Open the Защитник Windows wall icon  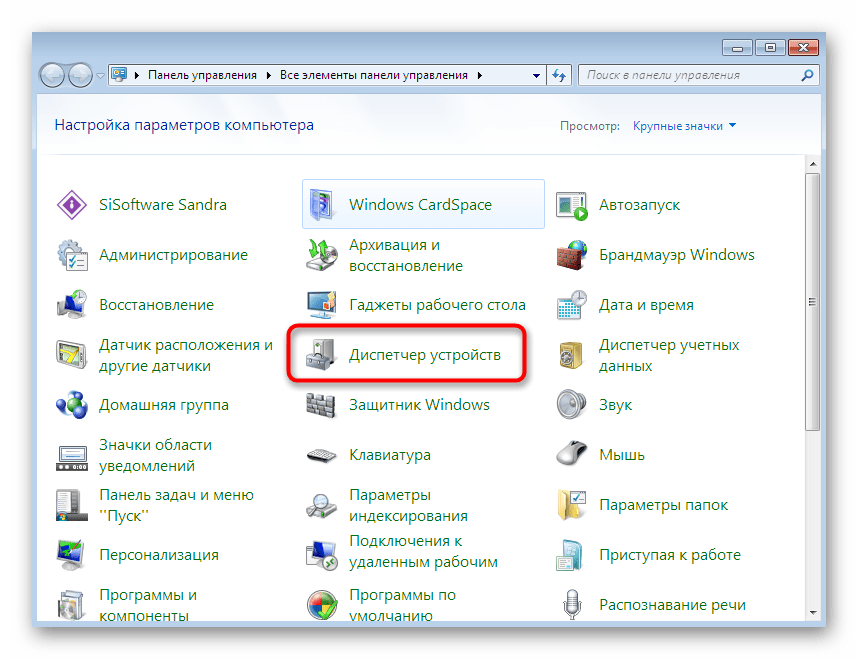click(322, 405)
